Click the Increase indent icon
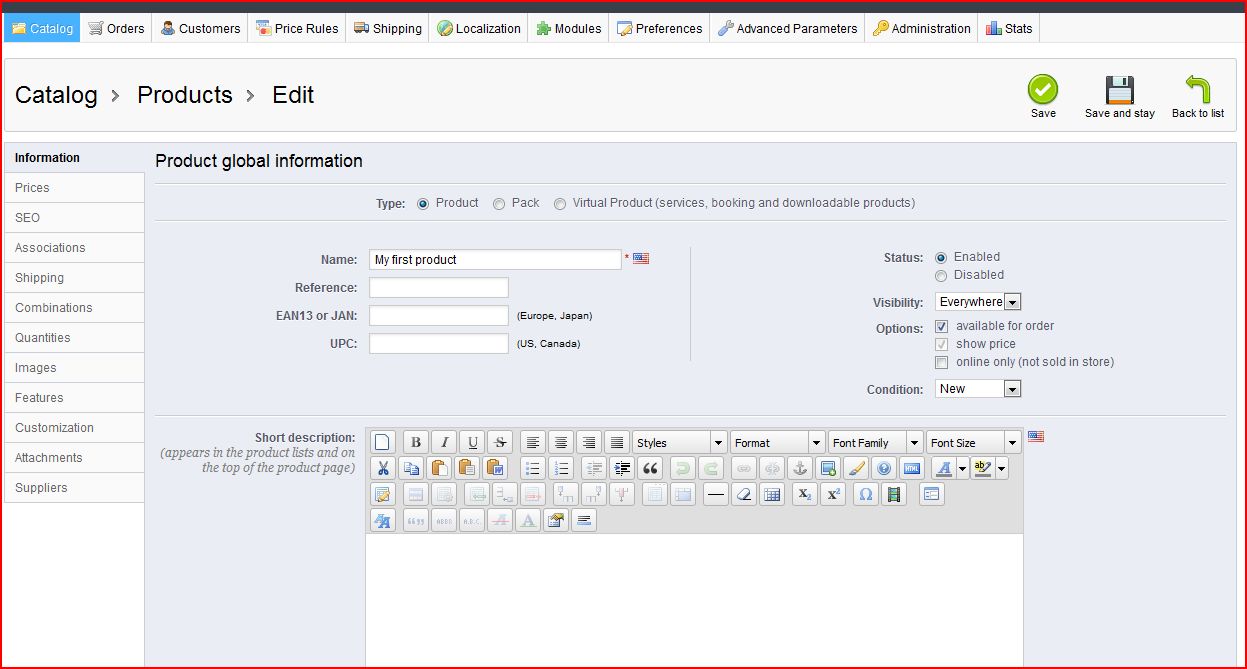Screen dimensions: 1247x669 (622, 468)
